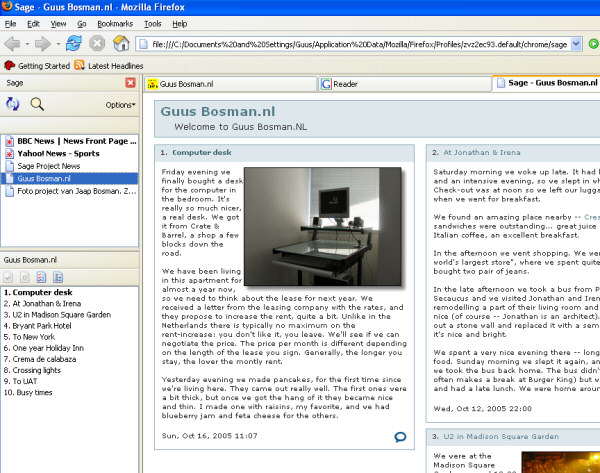The image size is (600, 473).
Task: Click the Madison Square concert photo thumbnail
Action: (x=561, y=462)
